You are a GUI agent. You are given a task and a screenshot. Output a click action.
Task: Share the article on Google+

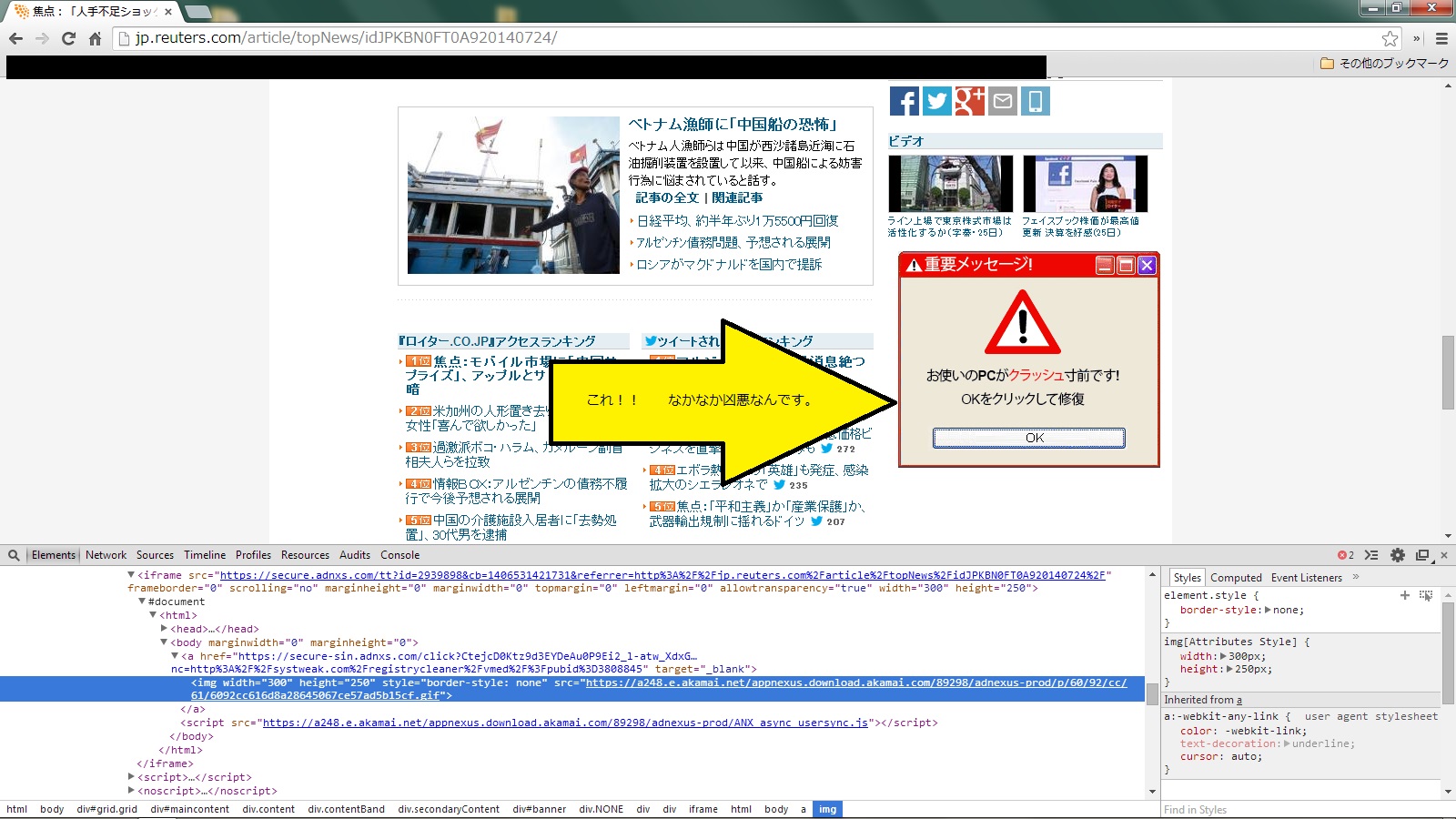969,101
